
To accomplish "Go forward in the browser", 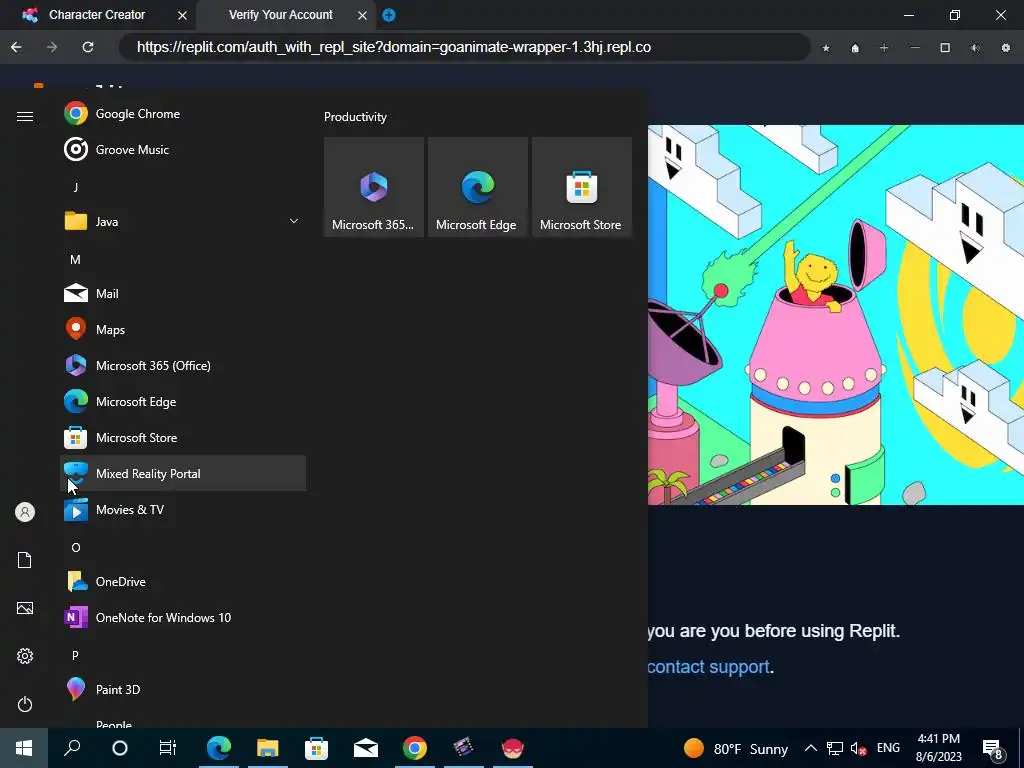I will pos(52,47).
